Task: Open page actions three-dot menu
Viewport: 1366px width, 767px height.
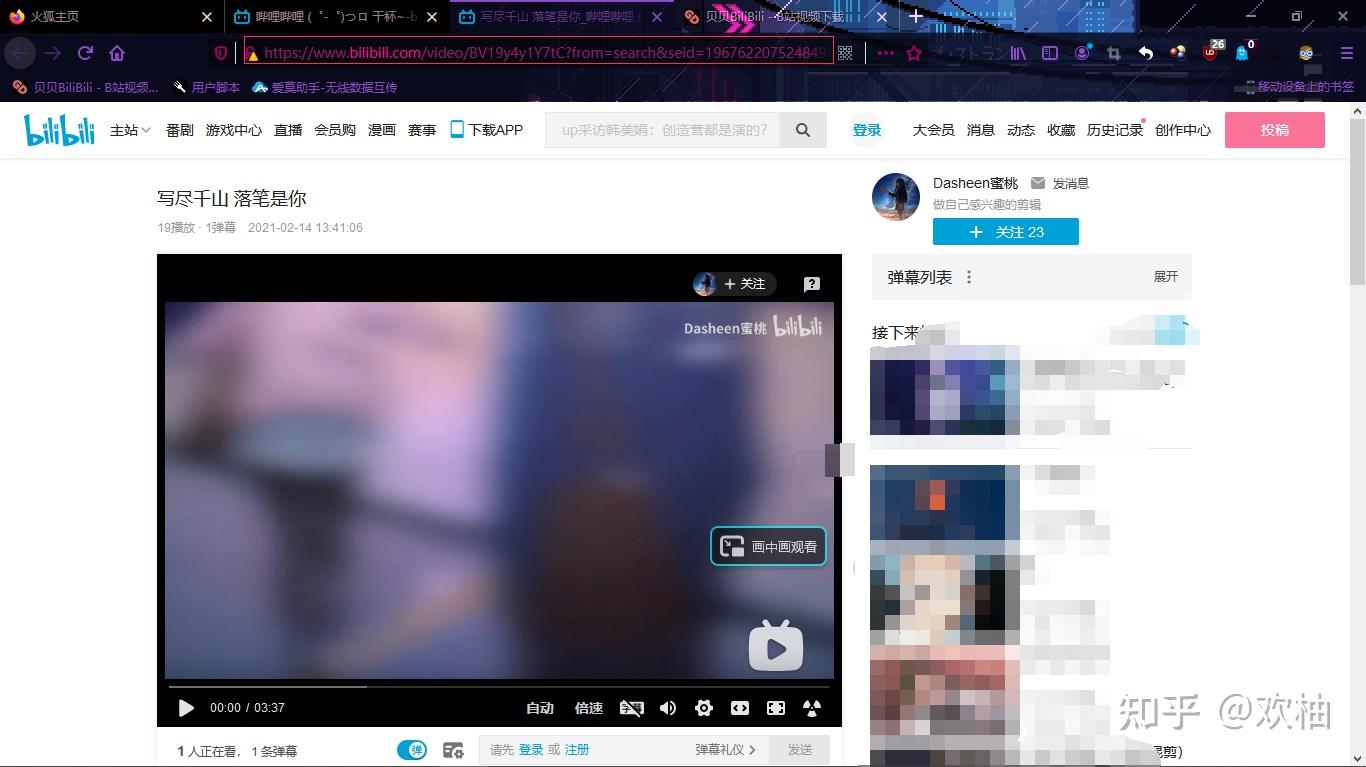Action: 886,53
